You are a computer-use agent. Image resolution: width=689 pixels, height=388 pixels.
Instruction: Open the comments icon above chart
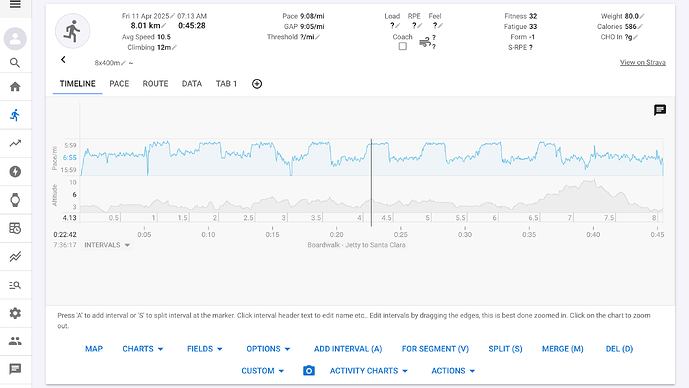tap(660, 110)
